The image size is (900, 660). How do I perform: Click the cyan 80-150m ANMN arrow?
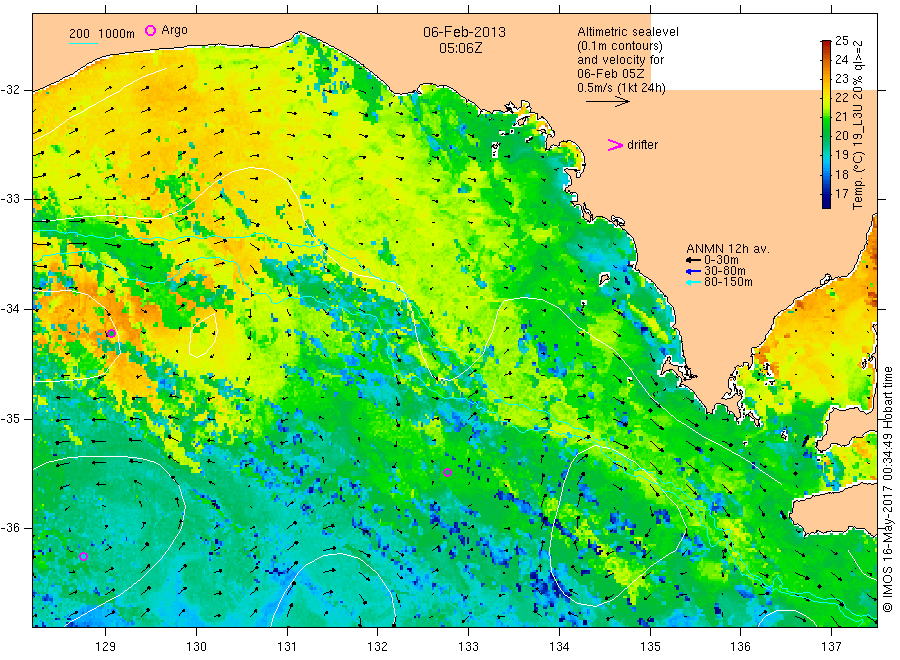(x=693, y=282)
